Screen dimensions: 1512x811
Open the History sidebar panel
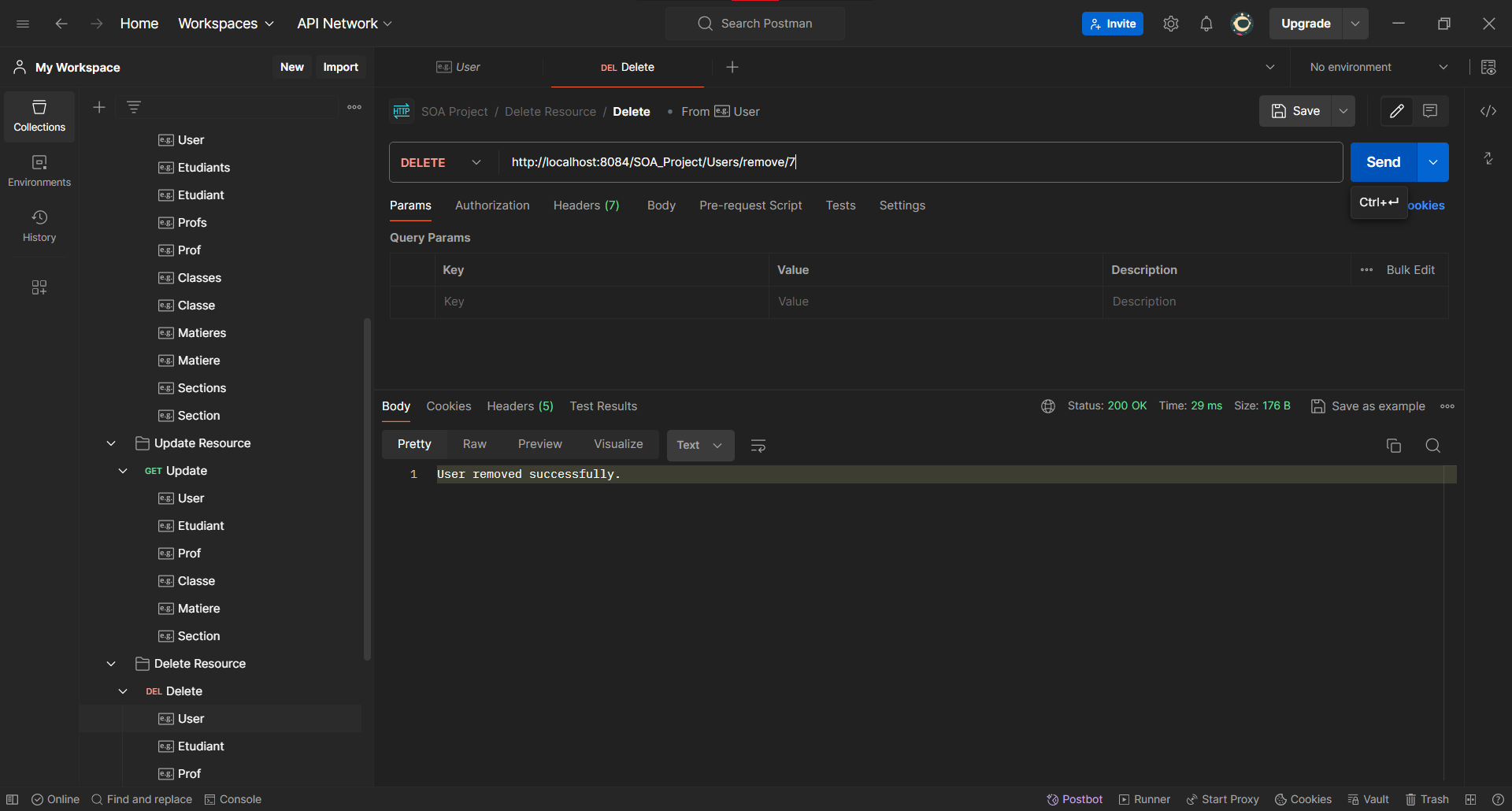[39, 226]
